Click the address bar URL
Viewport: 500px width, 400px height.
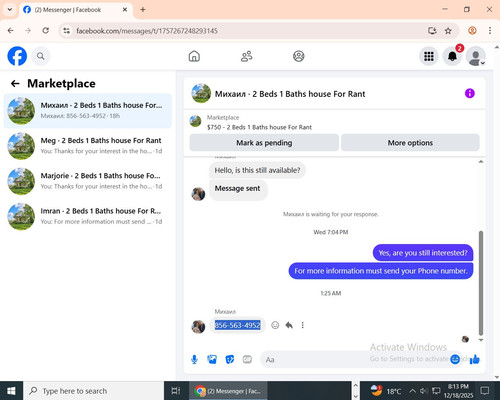147,31
